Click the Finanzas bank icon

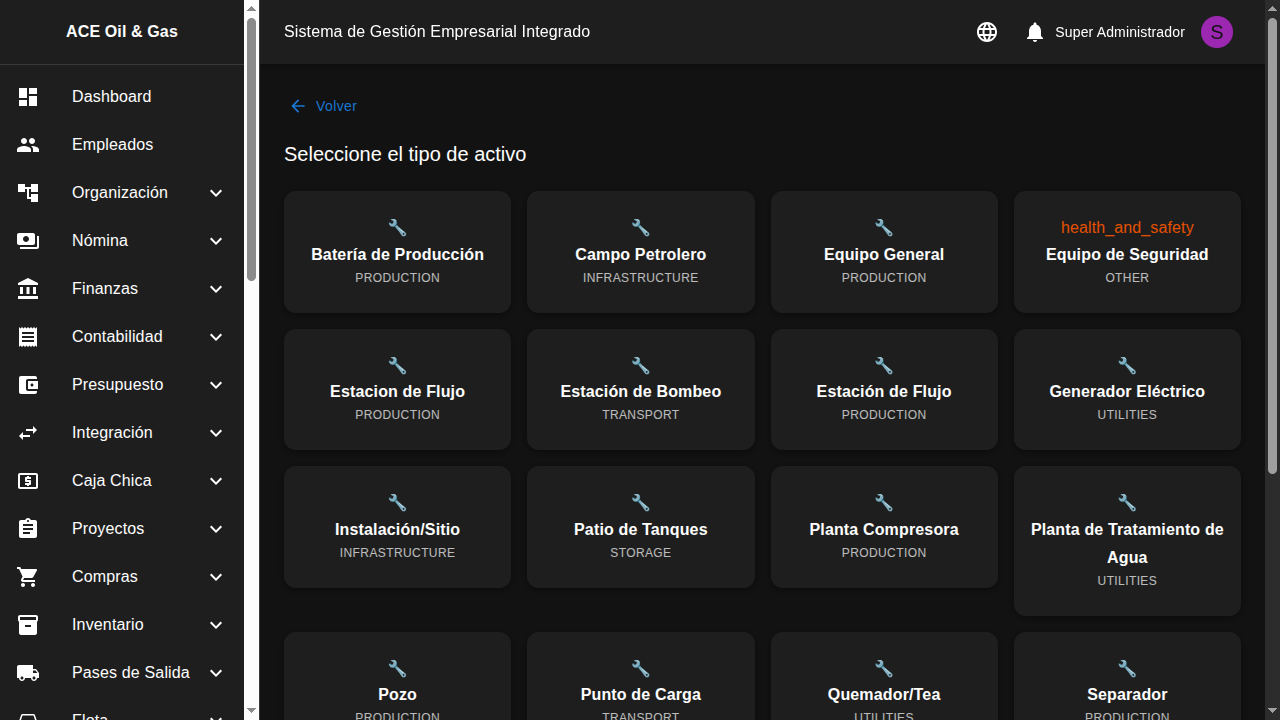28,289
